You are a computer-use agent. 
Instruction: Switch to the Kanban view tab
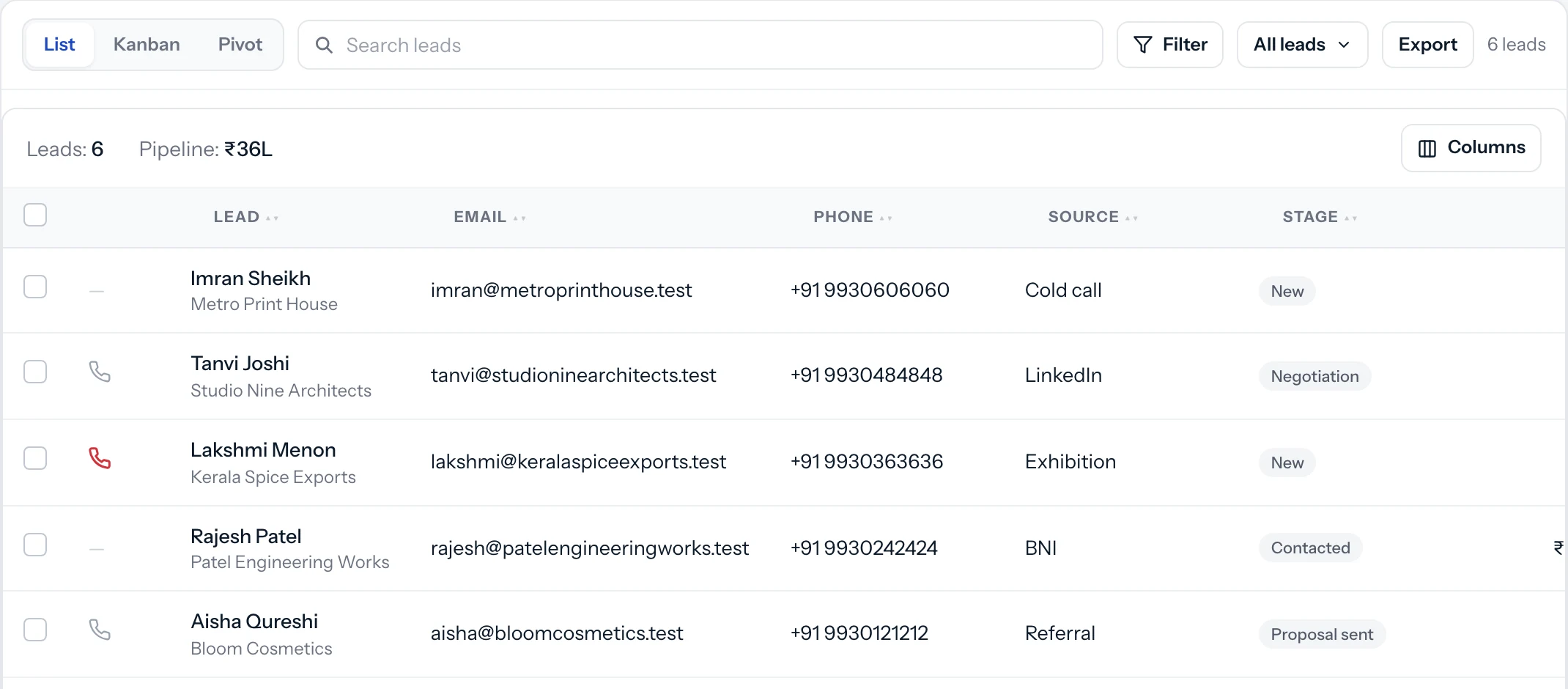147,45
